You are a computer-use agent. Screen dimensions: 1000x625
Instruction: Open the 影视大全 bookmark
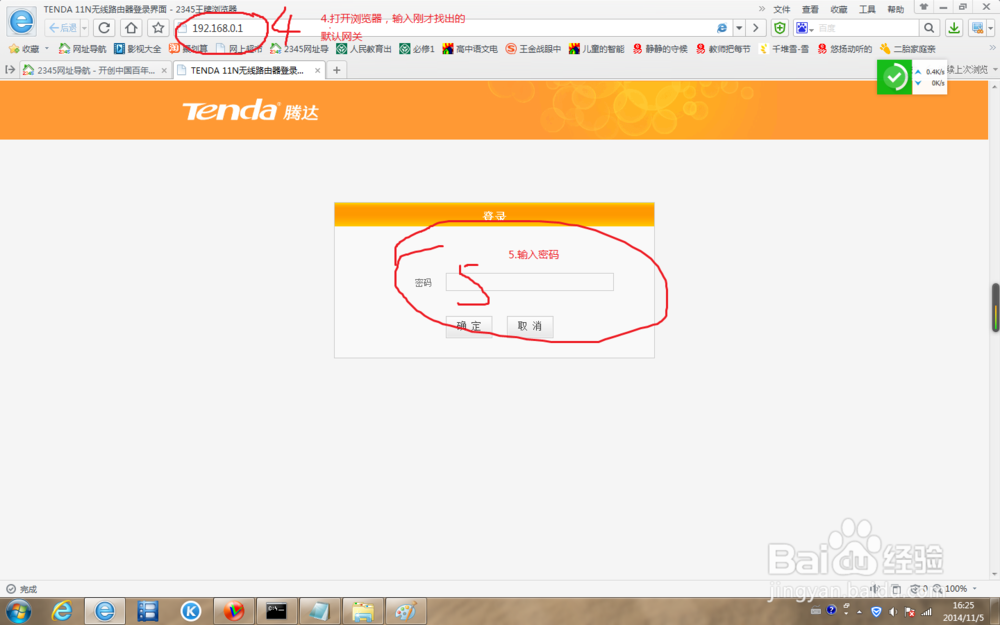pyautogui.click(x=138, y=48)
